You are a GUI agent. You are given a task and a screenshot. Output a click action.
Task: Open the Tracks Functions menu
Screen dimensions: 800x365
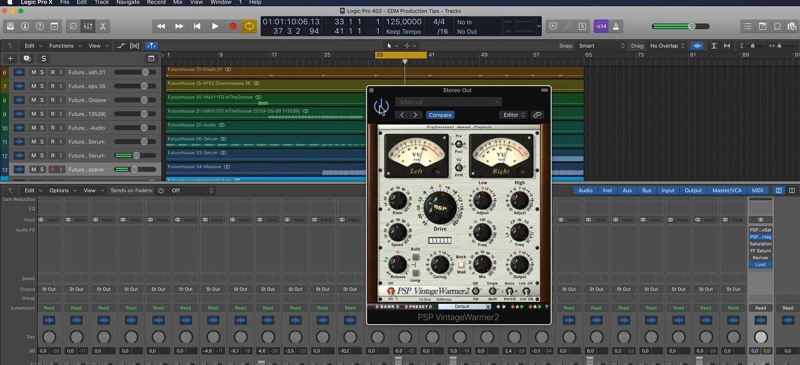point(65,46)
